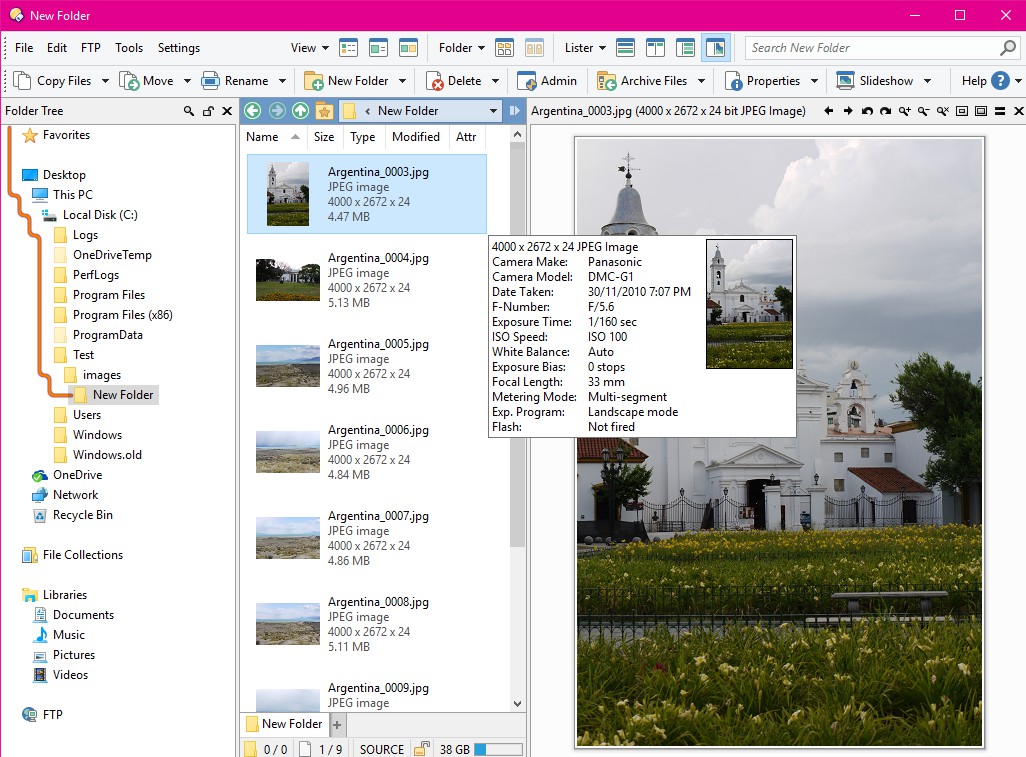Open the FTP menu
This screenshot has height=757, width=1026.
coord(90,47)
